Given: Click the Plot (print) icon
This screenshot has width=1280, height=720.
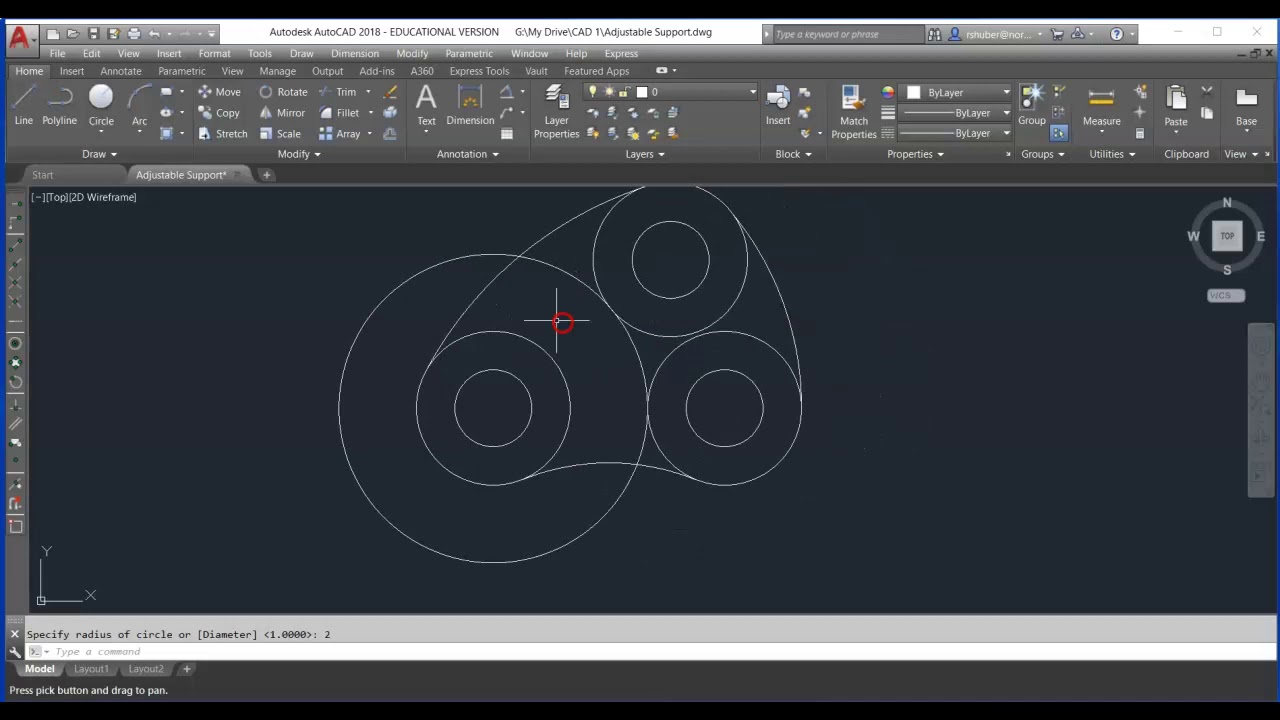Looking at the screenshot, I should point(134,34).
